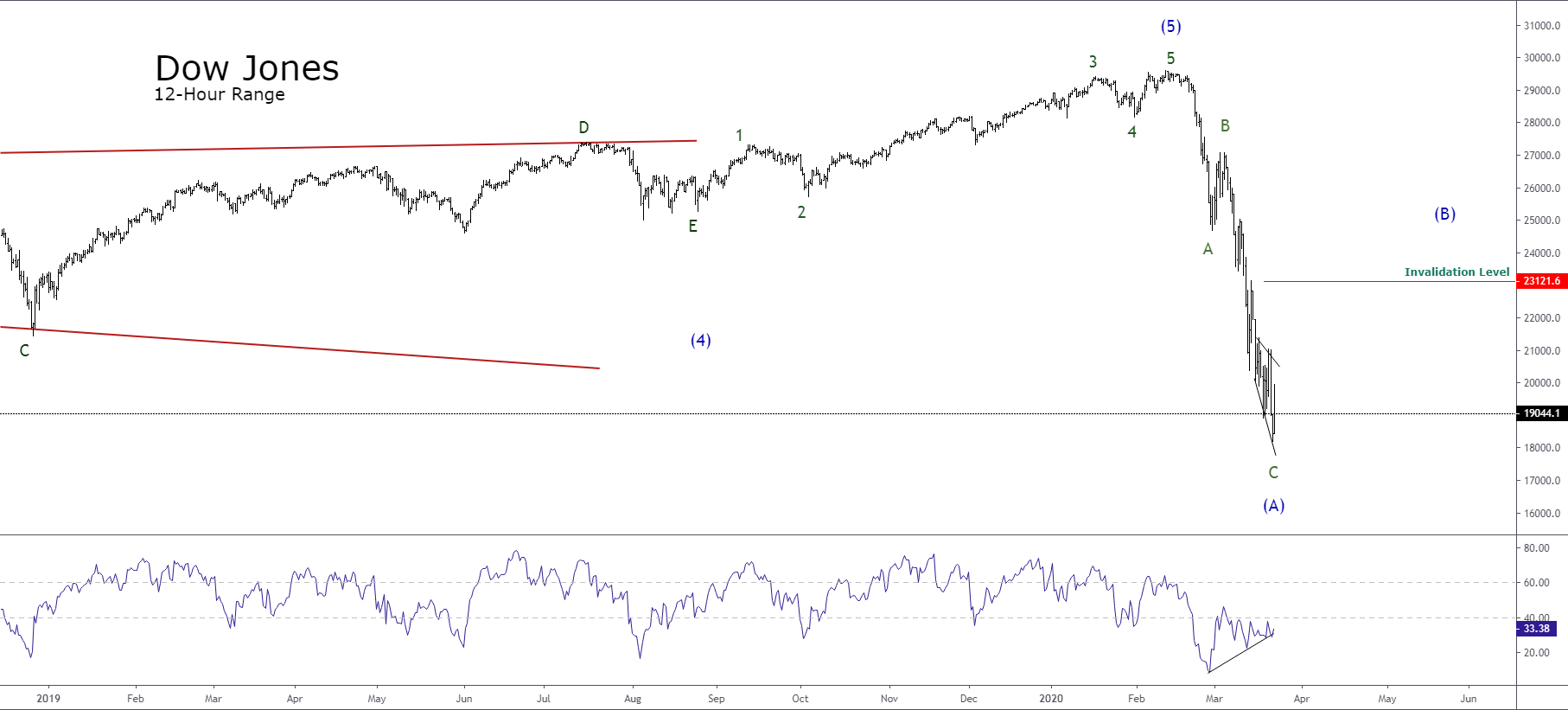Select the blue (5) wave label
The width and height of the screenshot is (1568, 710).
pos(1170,26)
